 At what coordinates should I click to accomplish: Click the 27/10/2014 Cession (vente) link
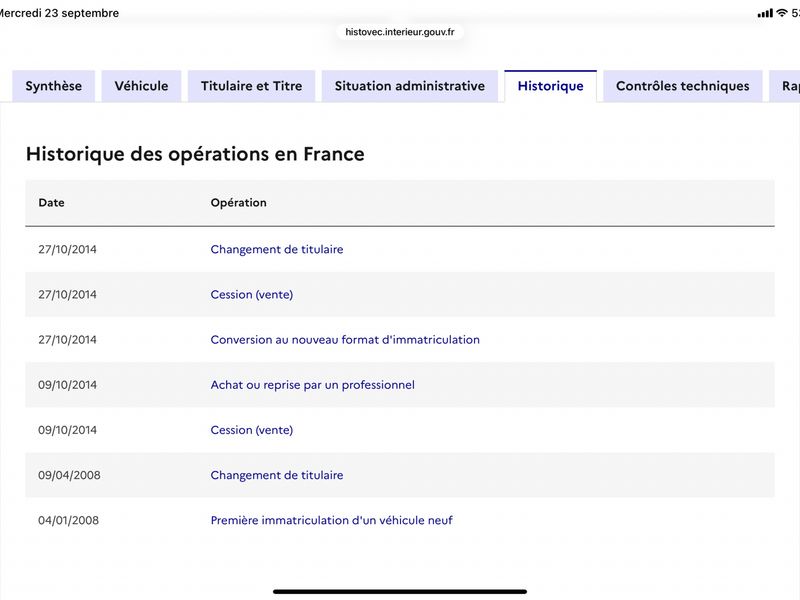[252, 295]
